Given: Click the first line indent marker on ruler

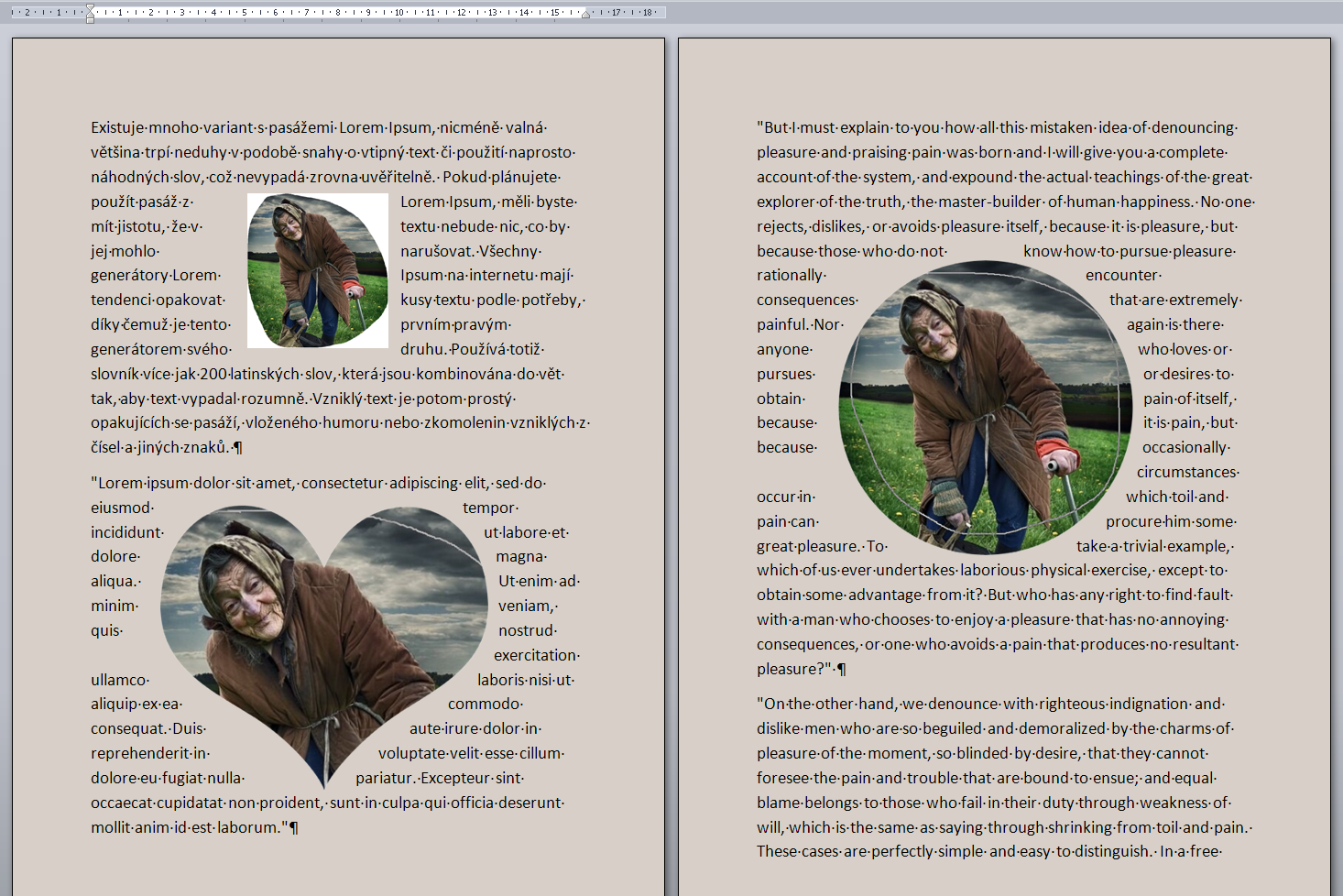Looking at the screenshot, I should (x=90, y=7).
